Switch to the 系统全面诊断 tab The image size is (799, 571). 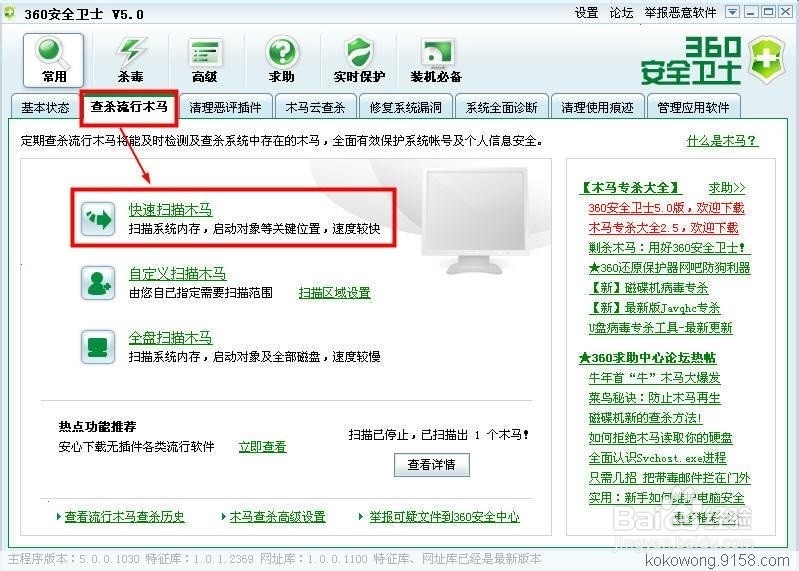point(501,107)
